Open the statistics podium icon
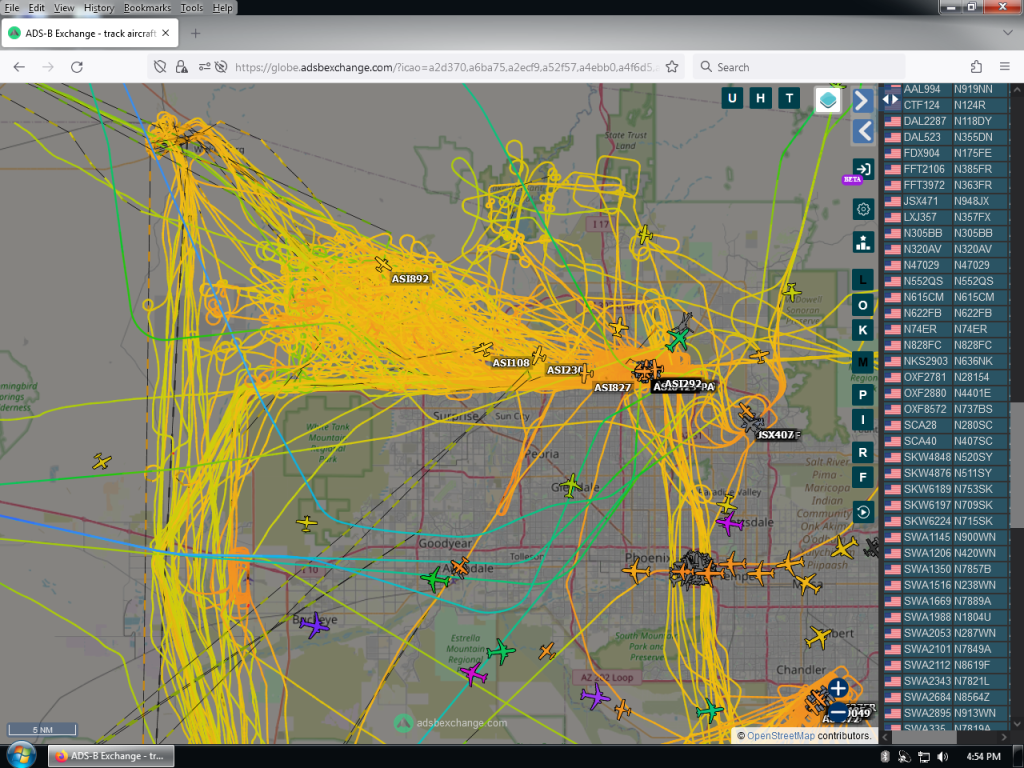Image resolution: width=1024 pixels, height=768 pixels. click(x=863, y=242)
